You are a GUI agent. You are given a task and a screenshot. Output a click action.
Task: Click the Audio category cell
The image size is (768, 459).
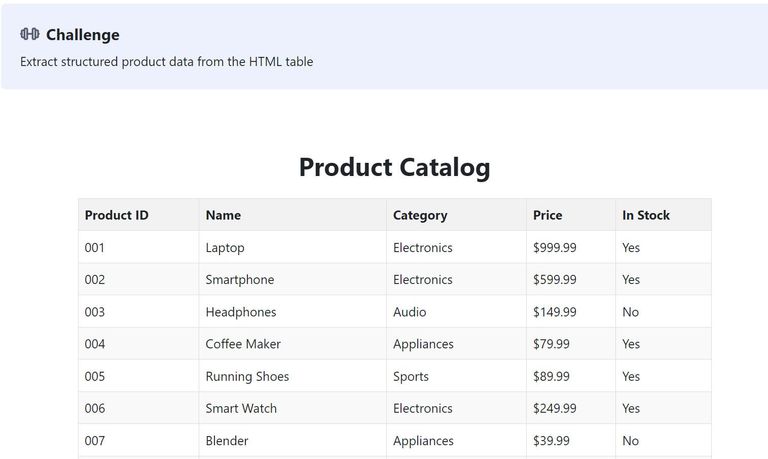pyautogui.click(x=409, y=312)
